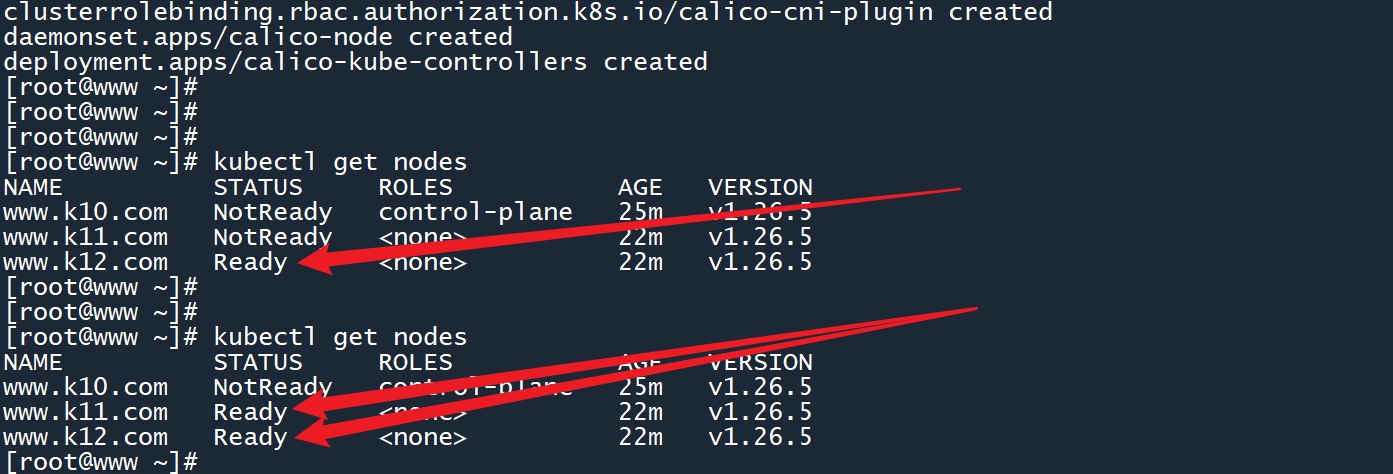Click www.k10.com in the first node list
1393x474 pixels.
click(85, 212)
